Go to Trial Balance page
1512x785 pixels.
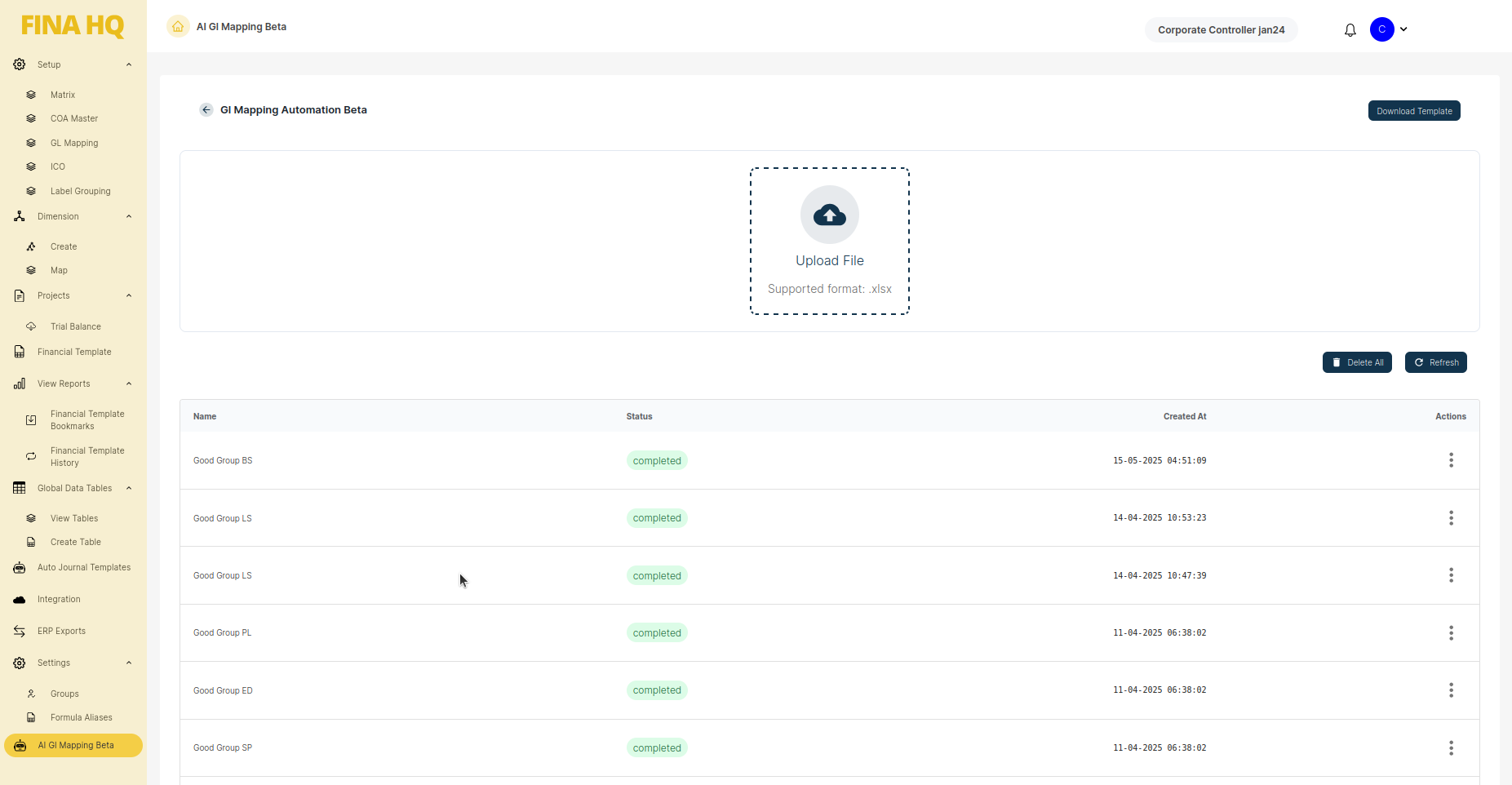[76, 326]
